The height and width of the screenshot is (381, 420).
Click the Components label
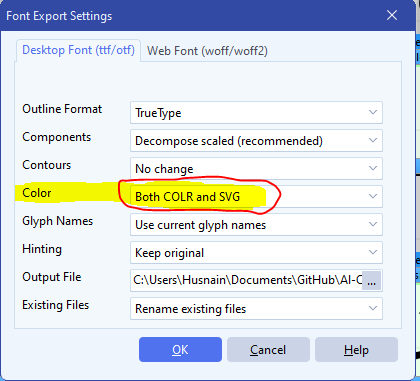(x=57, y=137)
